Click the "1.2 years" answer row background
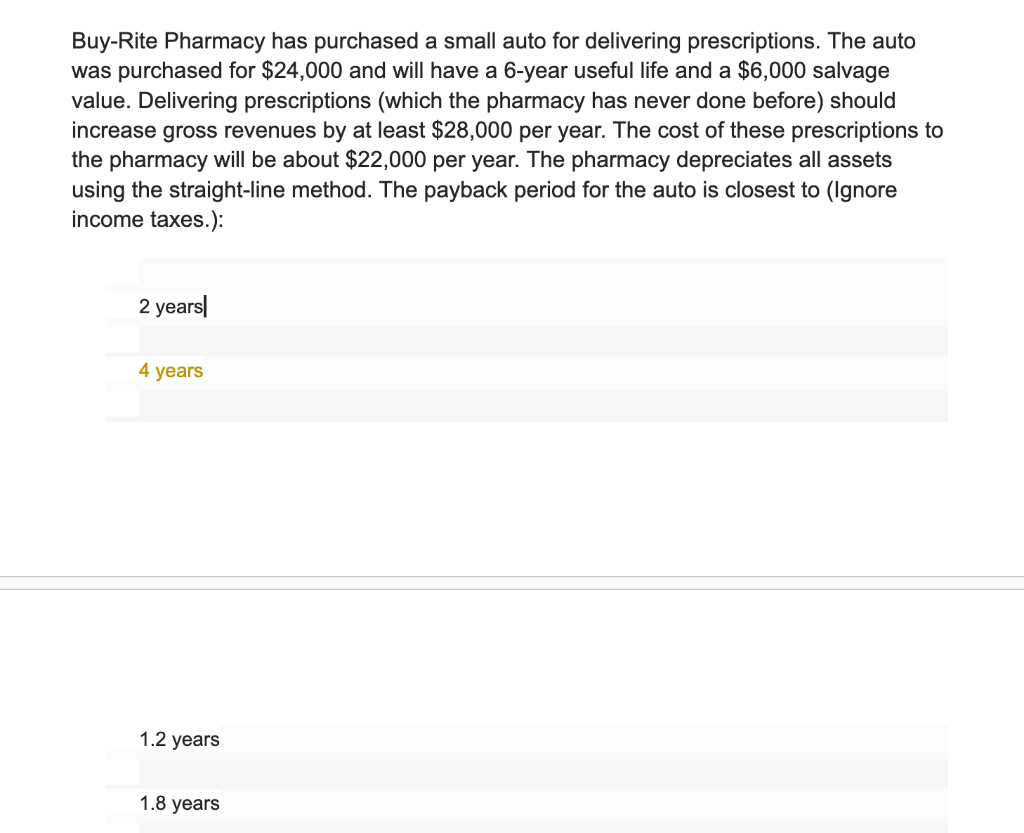 500,739
